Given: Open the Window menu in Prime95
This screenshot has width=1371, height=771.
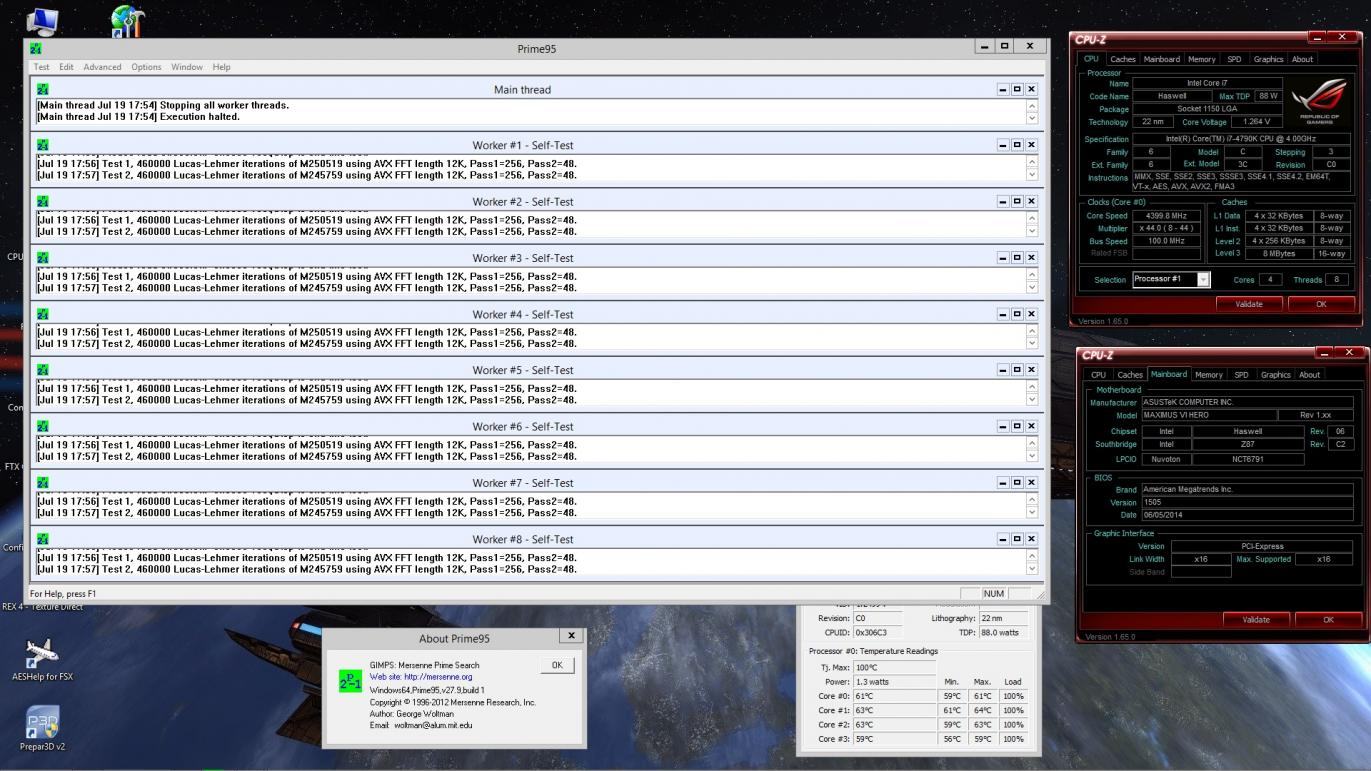Looking at the screenshot, I should point(187,67).
